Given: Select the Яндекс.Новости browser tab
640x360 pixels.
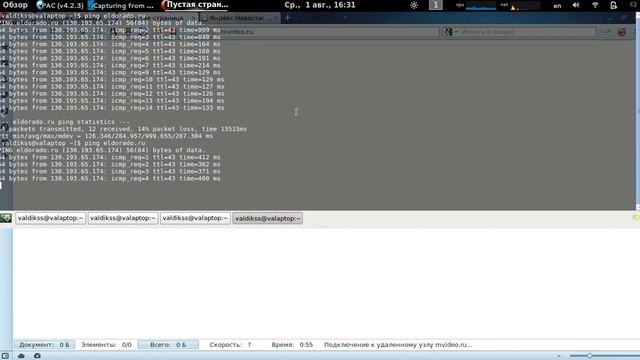Looking at the screenshot, I should 240,18.
